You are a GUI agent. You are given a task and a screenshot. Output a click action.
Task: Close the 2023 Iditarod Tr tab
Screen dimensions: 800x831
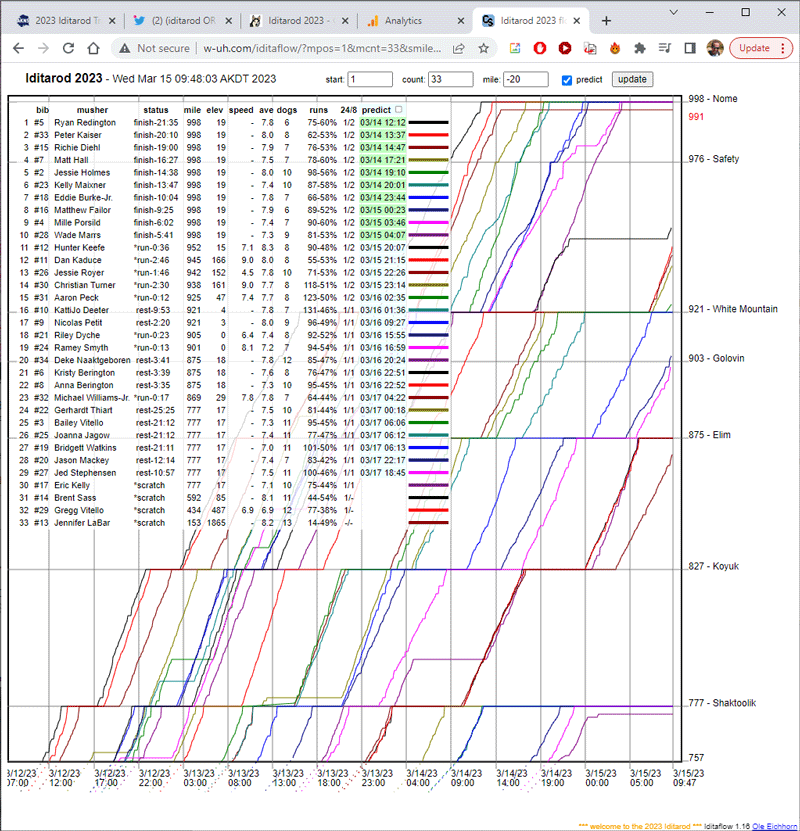click(112, 21)
